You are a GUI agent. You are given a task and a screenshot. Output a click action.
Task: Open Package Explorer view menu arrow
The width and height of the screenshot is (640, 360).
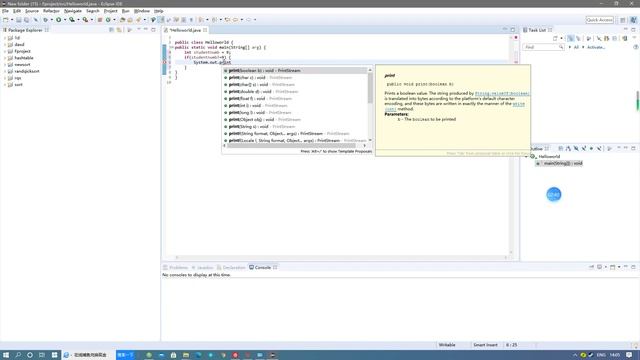(x=138, y=30)
